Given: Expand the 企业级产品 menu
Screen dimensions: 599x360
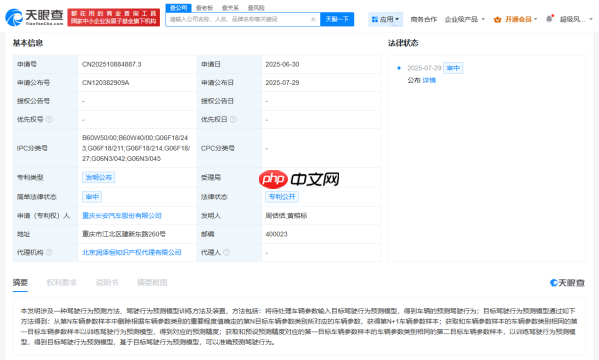Looking at the screenshot, I should 465,19.
